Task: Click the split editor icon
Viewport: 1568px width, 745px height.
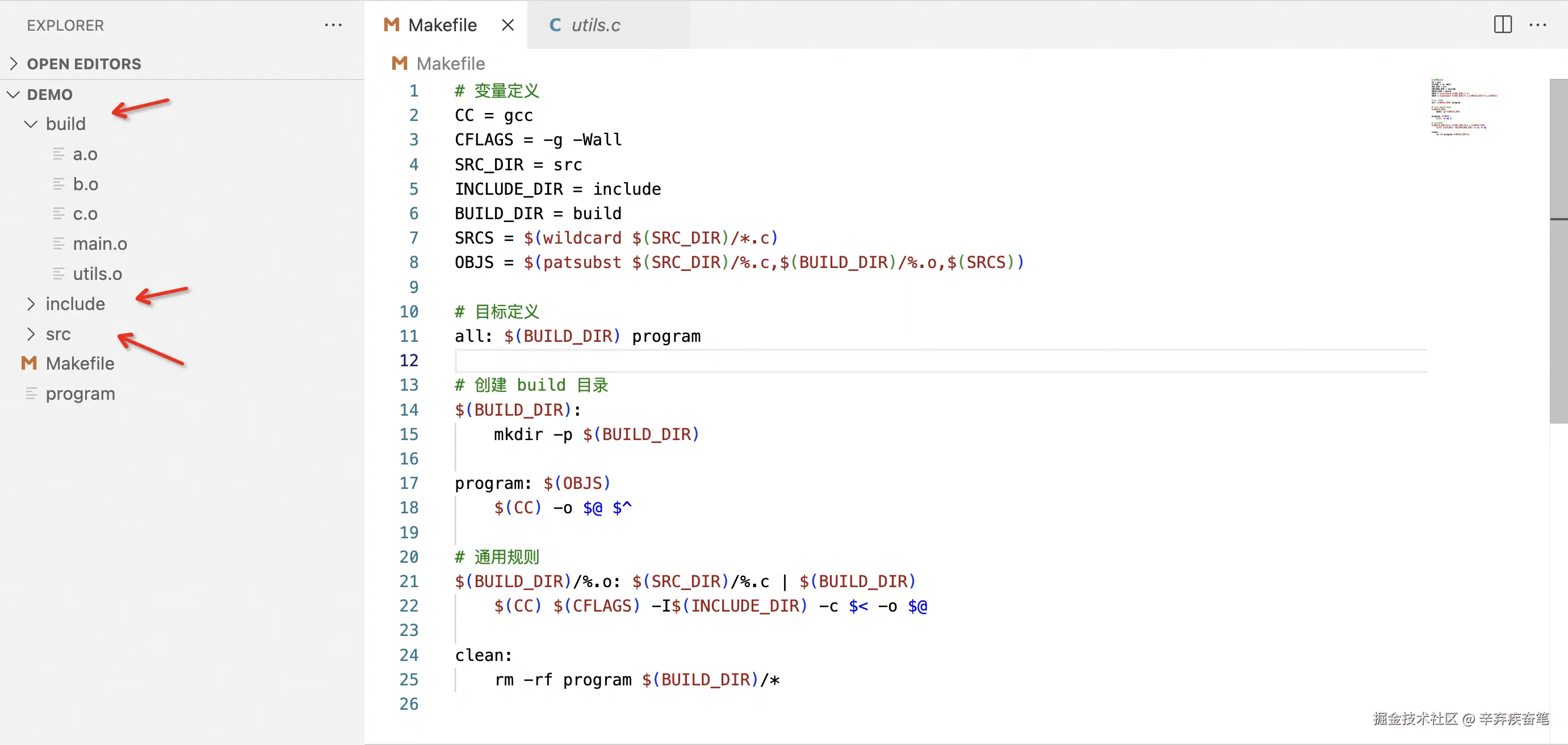Action: tap(1502, 25)
